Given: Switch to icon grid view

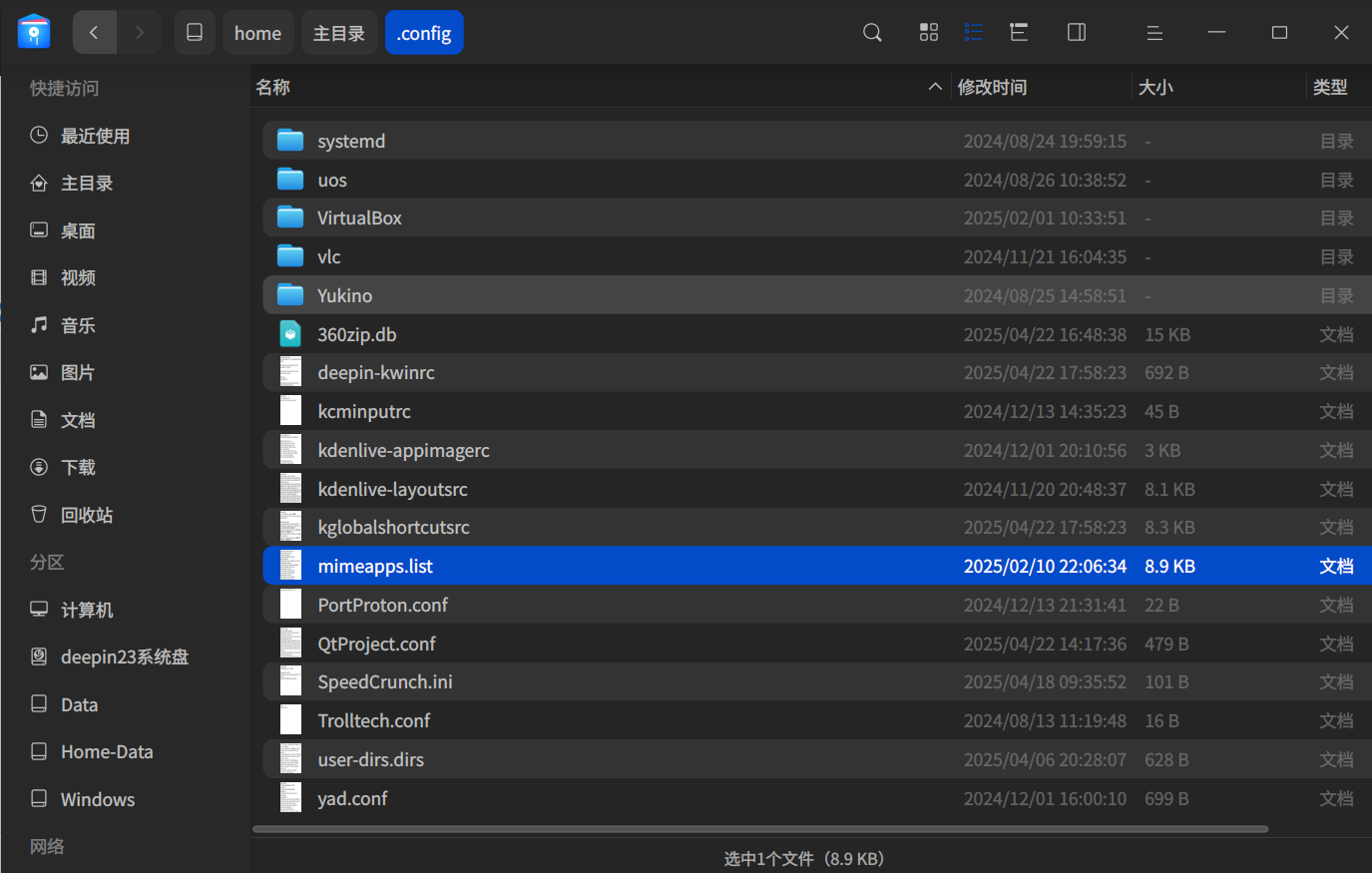Looking at the screenshot, I should point(929,33).
